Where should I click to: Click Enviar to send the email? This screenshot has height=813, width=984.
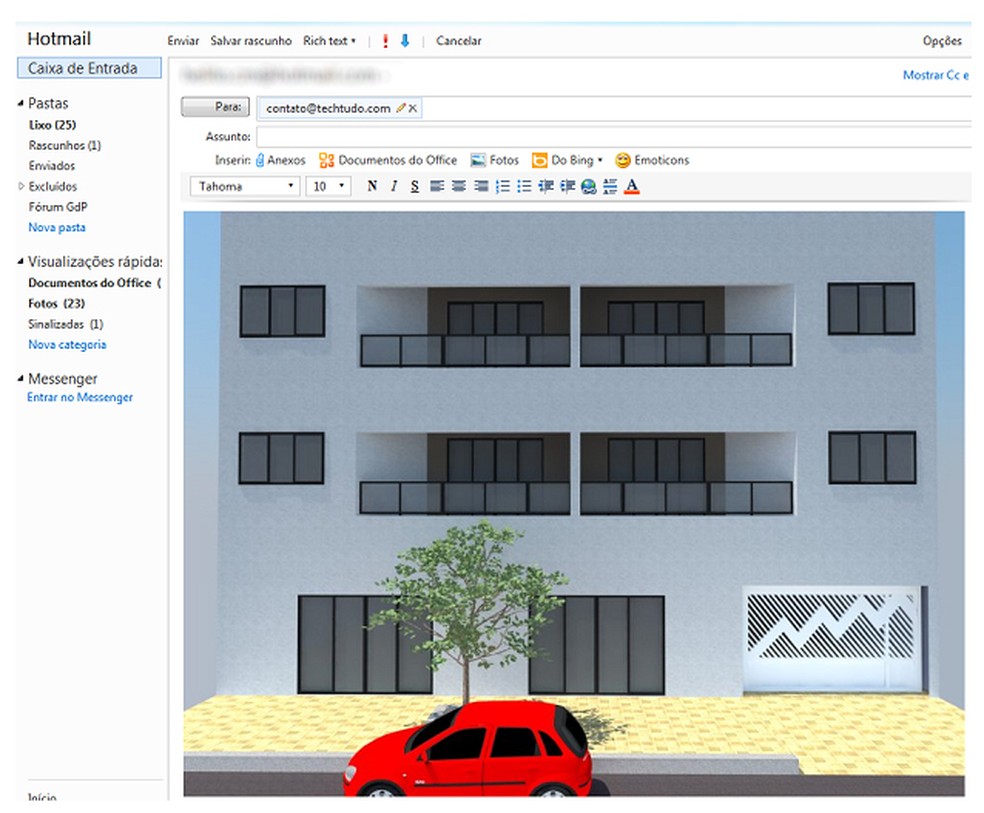[x=183, y=41]
